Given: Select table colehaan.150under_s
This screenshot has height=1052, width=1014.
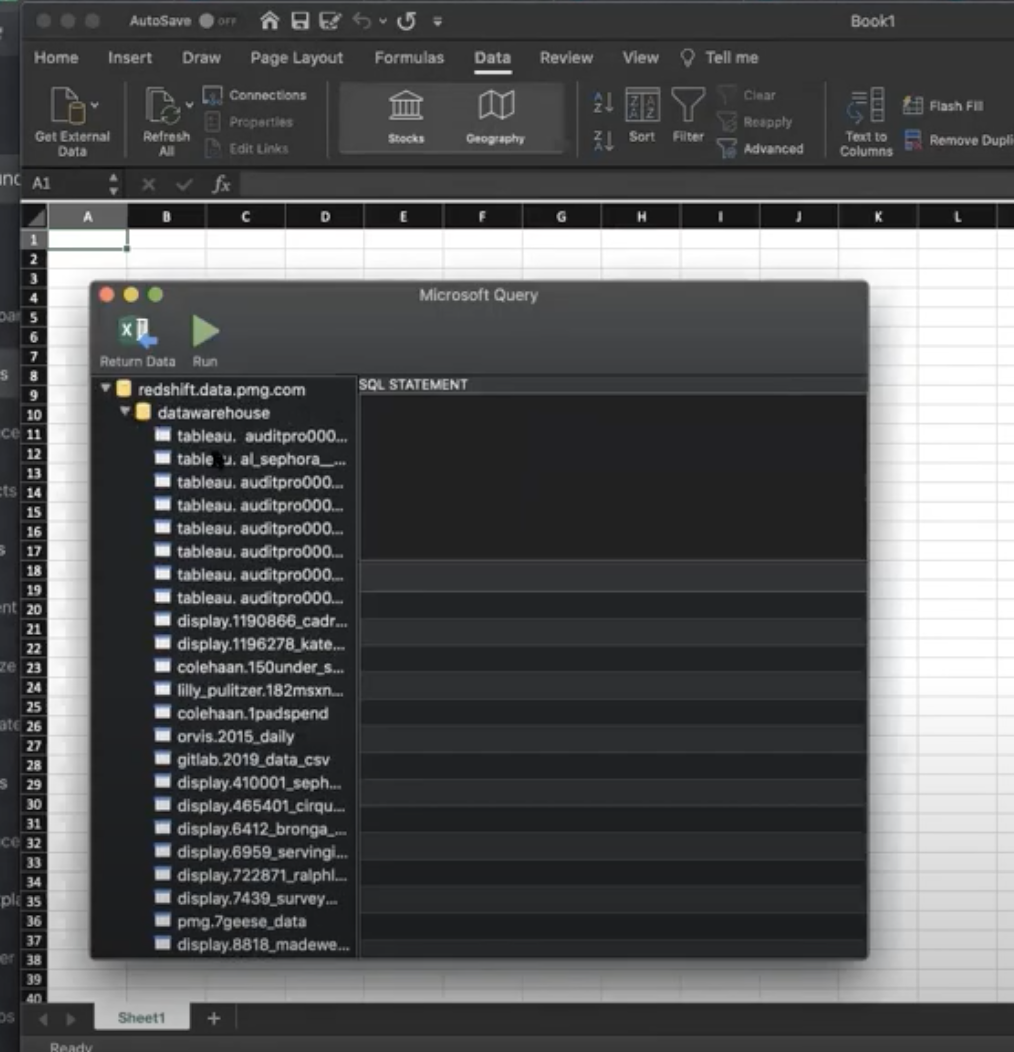Looking at the screenshot, I should (x=249, y=668).
